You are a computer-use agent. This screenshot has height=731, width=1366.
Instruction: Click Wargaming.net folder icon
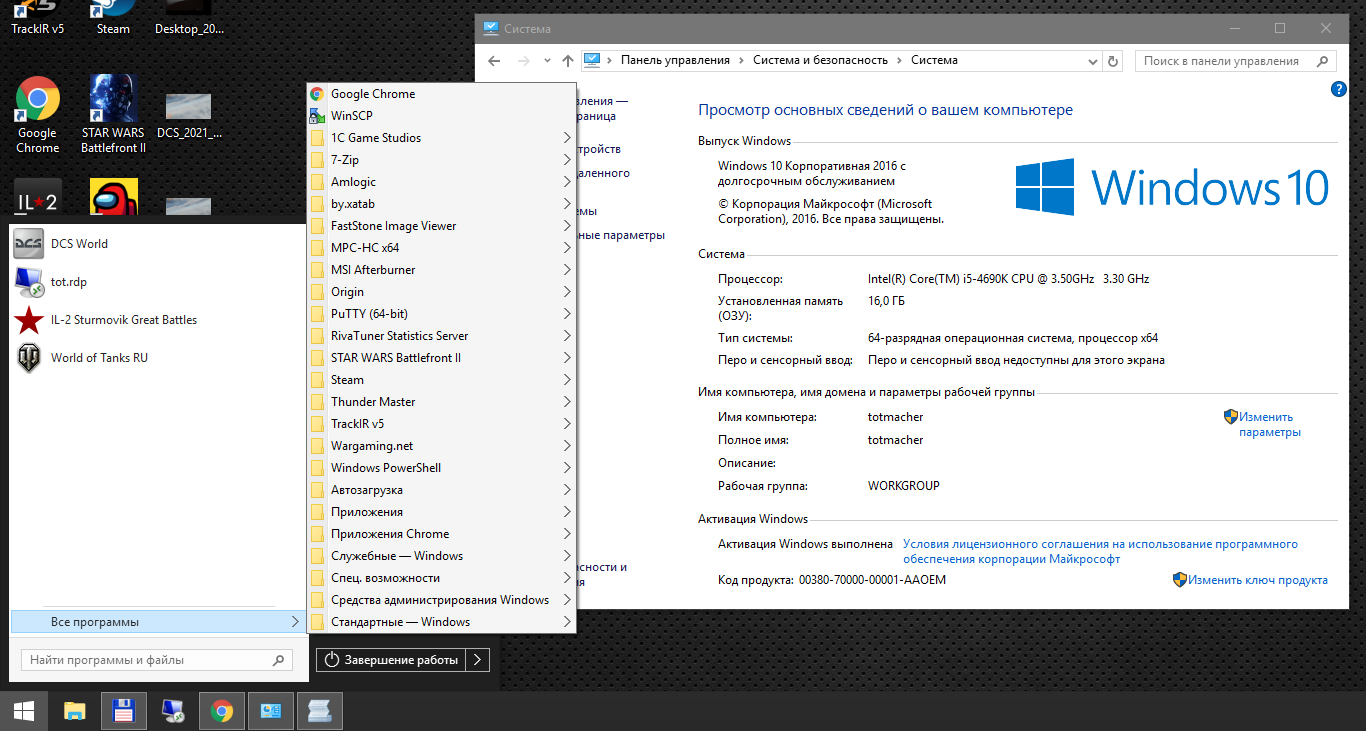tap(317, 446)
